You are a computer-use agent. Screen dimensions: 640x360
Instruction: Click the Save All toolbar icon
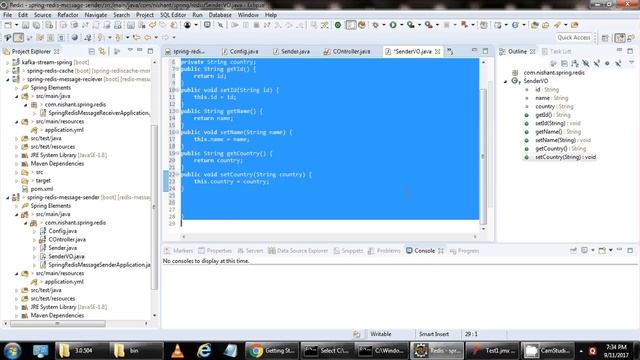[36, 25]
